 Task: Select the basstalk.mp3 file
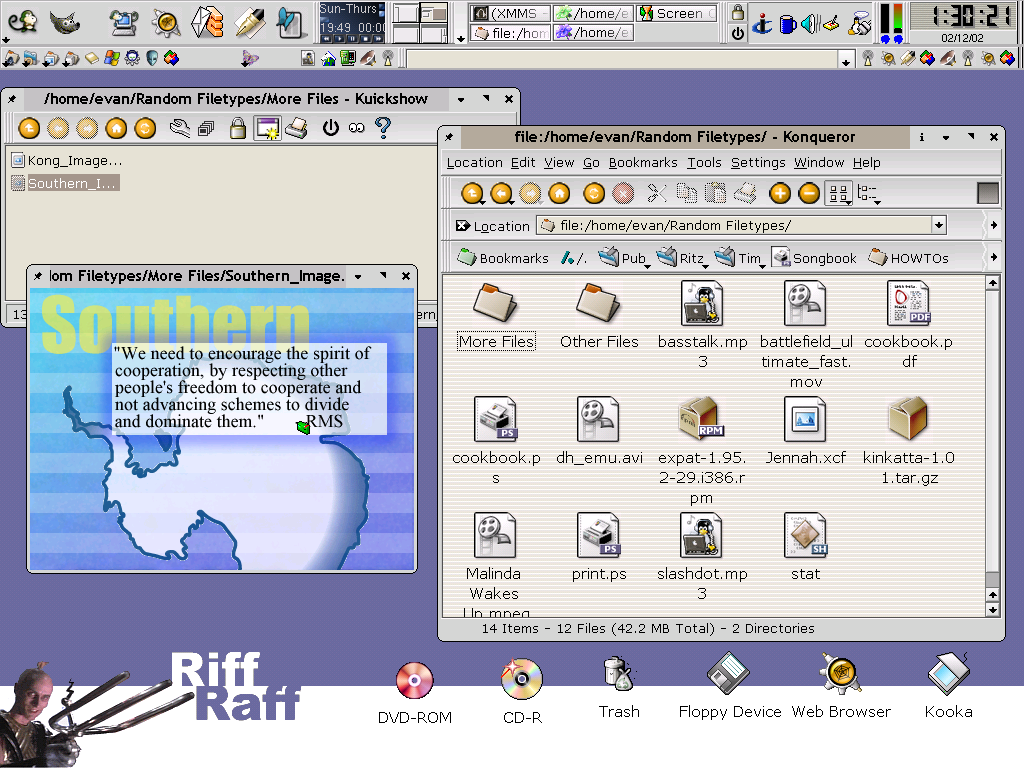[702, 325]
